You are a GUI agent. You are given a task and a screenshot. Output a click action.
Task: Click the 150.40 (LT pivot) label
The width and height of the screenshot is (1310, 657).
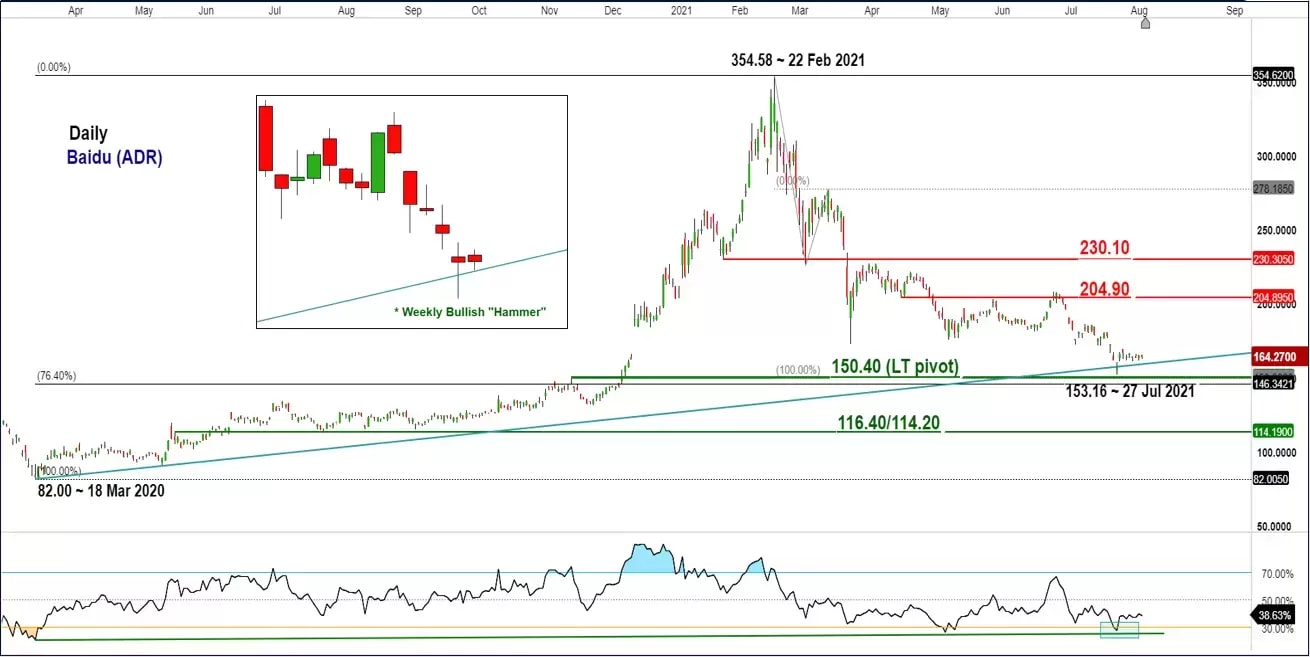(x=895, y=367)
